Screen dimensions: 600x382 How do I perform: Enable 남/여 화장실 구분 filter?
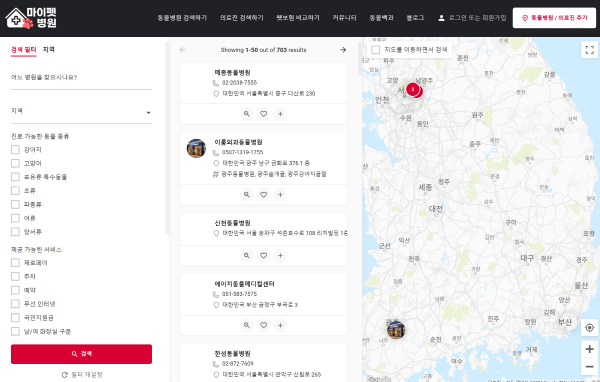15,331
